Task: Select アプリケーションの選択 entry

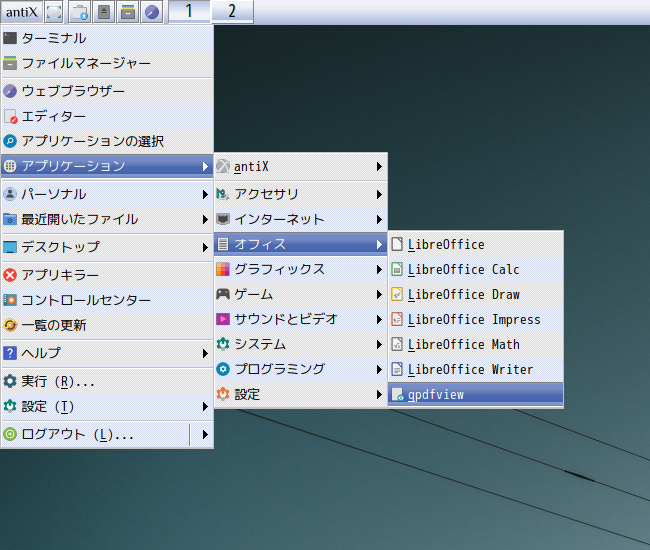Action: point(107,141)
